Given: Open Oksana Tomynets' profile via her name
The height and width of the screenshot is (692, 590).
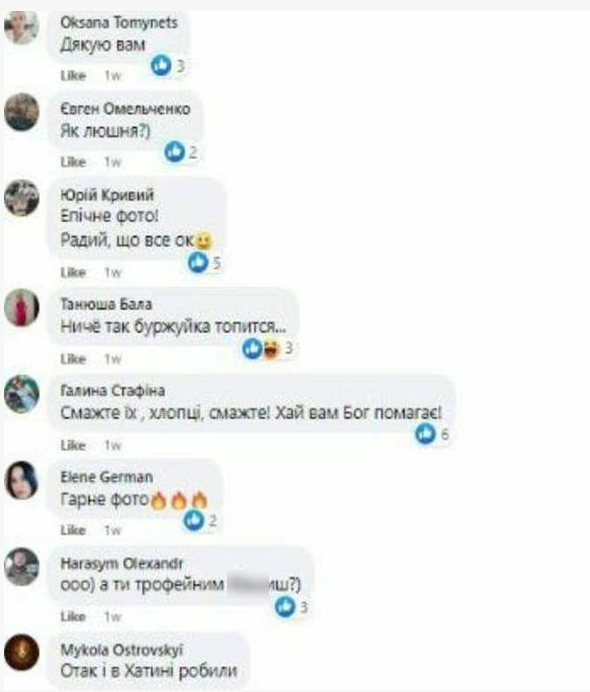Looking at the screenshot, I should [119, 23].
